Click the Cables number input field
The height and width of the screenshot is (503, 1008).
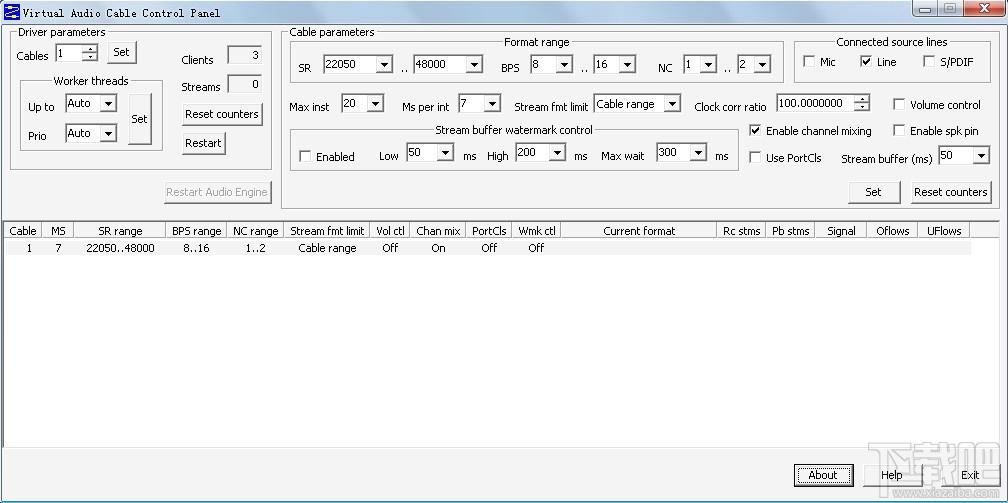click(x=69, y=53)
